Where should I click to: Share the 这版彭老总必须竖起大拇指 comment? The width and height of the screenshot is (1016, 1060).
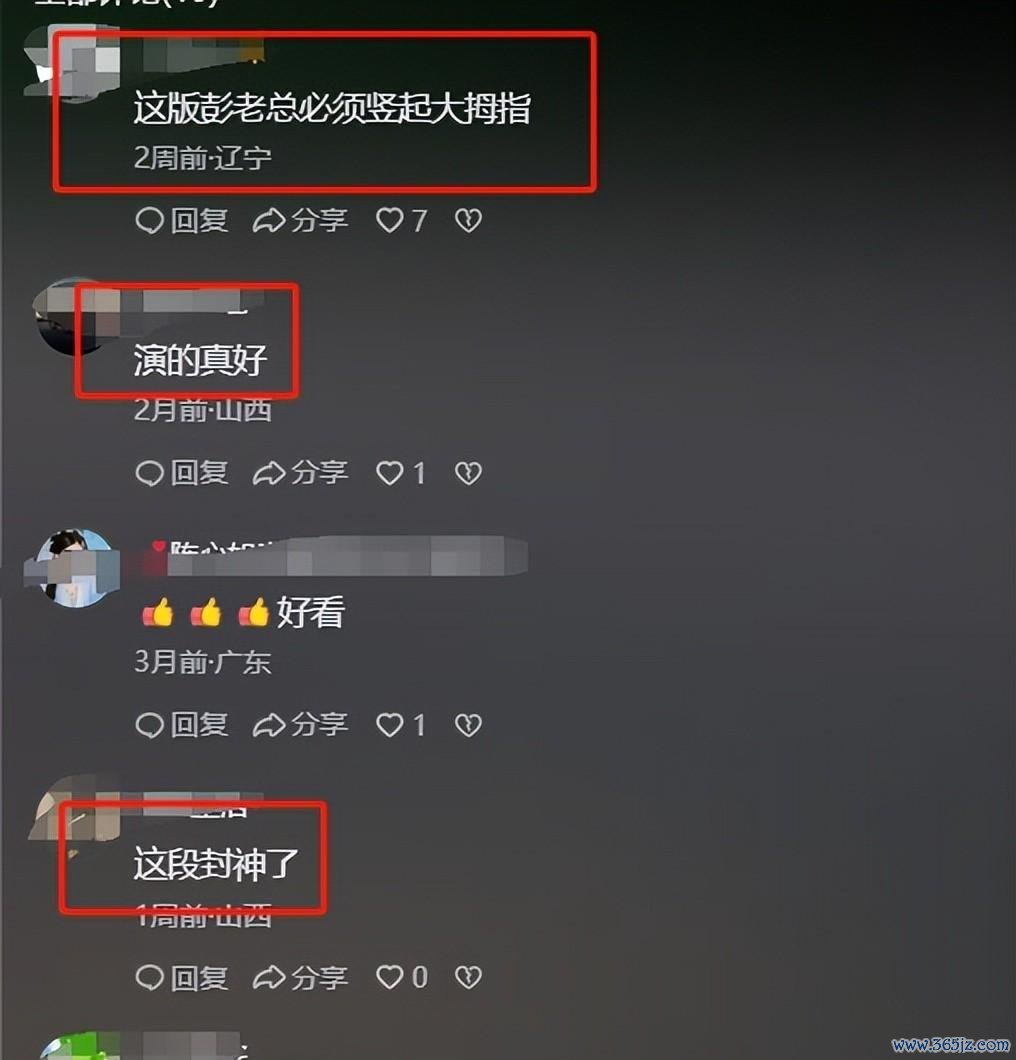(x=300, y=220)
